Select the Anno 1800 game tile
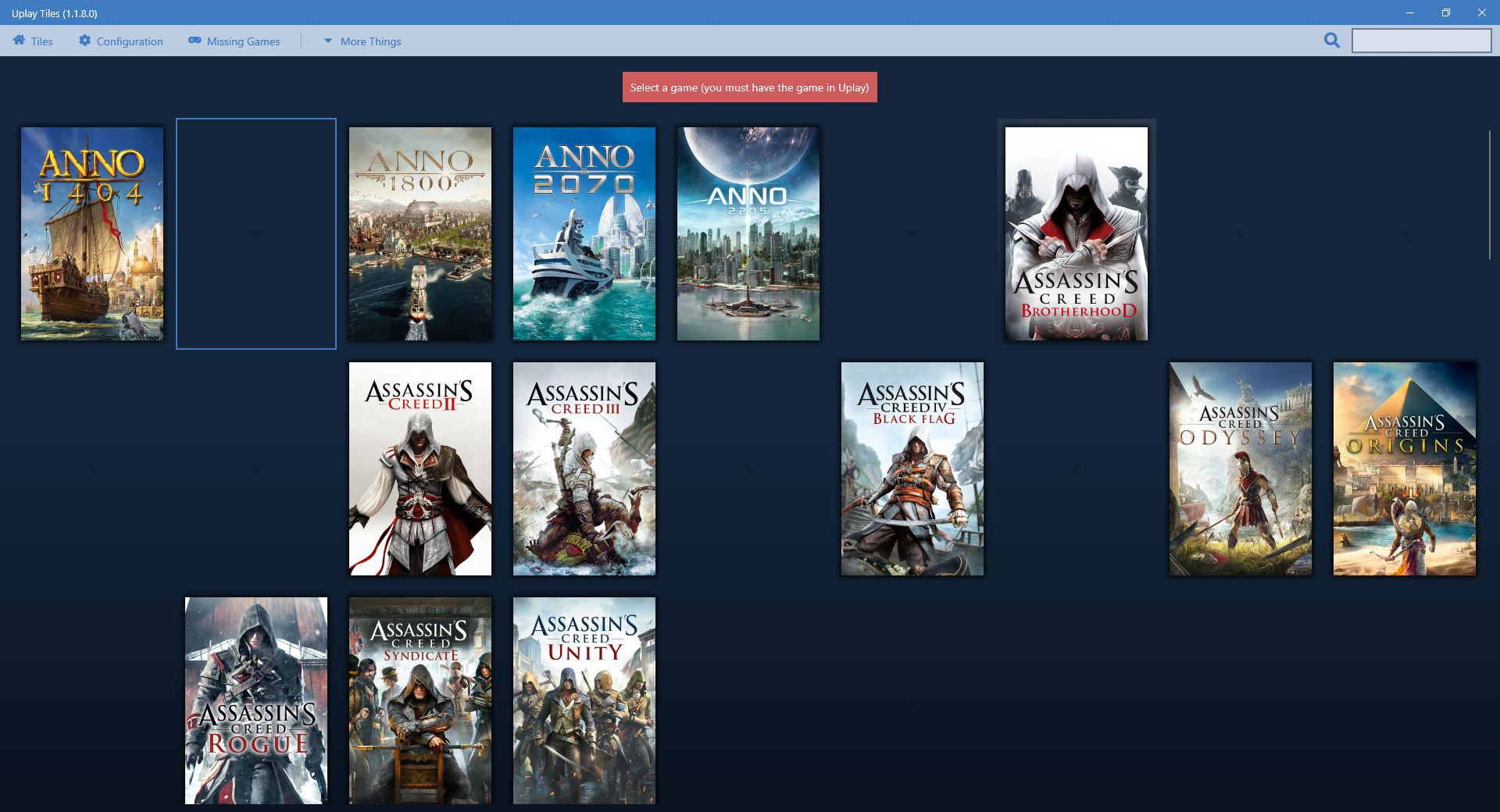 tap(420, 233)
